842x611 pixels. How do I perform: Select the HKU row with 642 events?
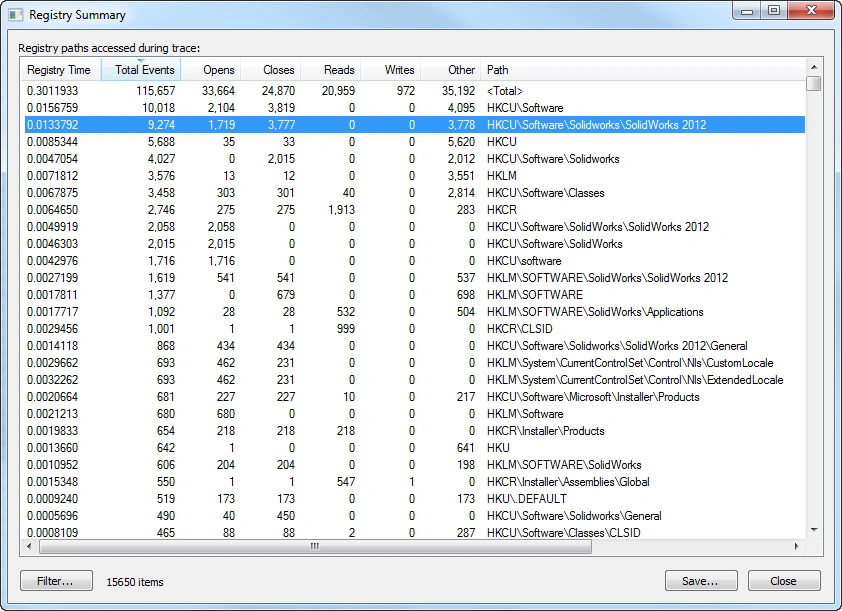(x=415, y=448)
